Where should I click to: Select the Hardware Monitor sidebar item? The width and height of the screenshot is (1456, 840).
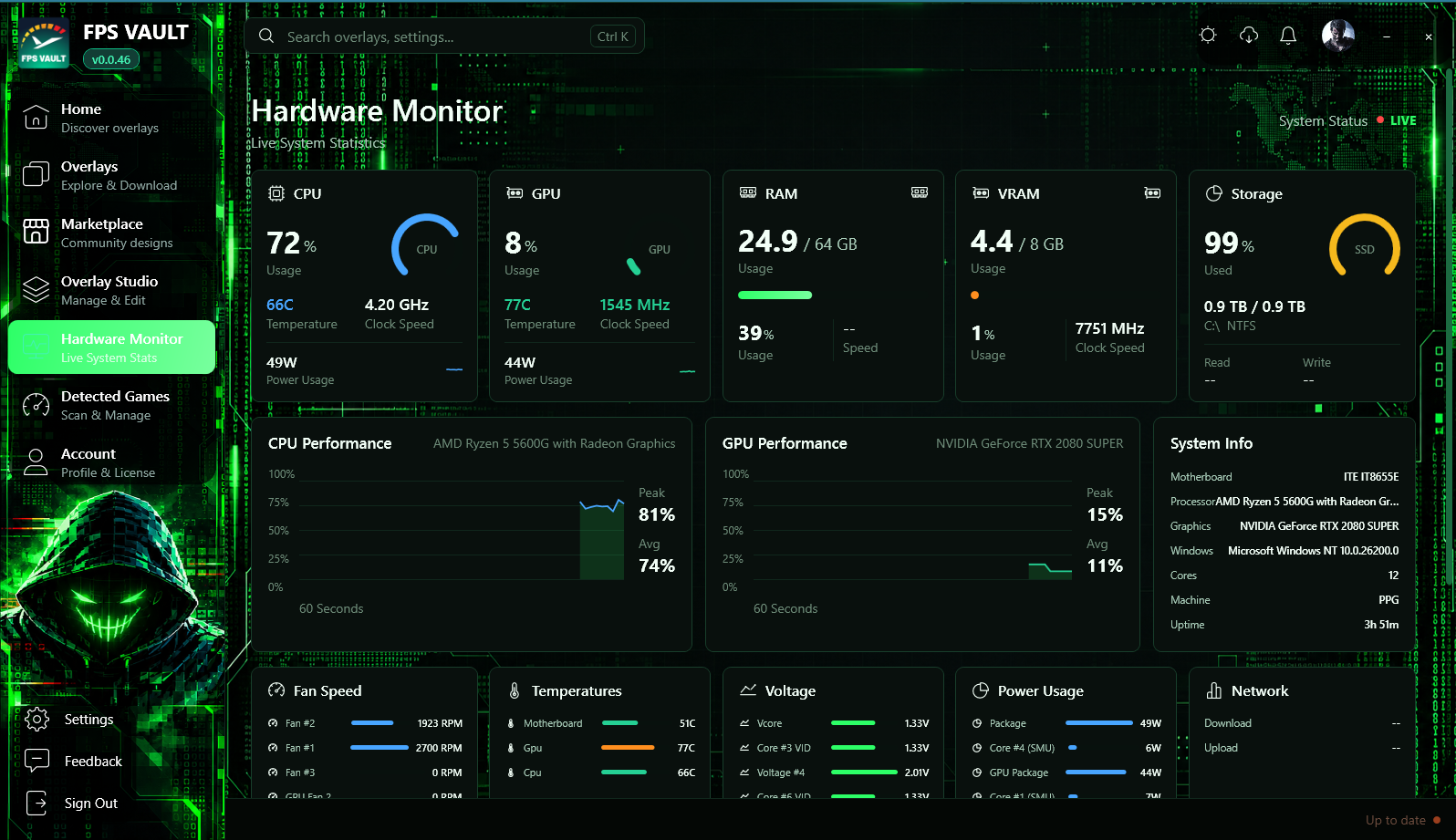[111, 347]
